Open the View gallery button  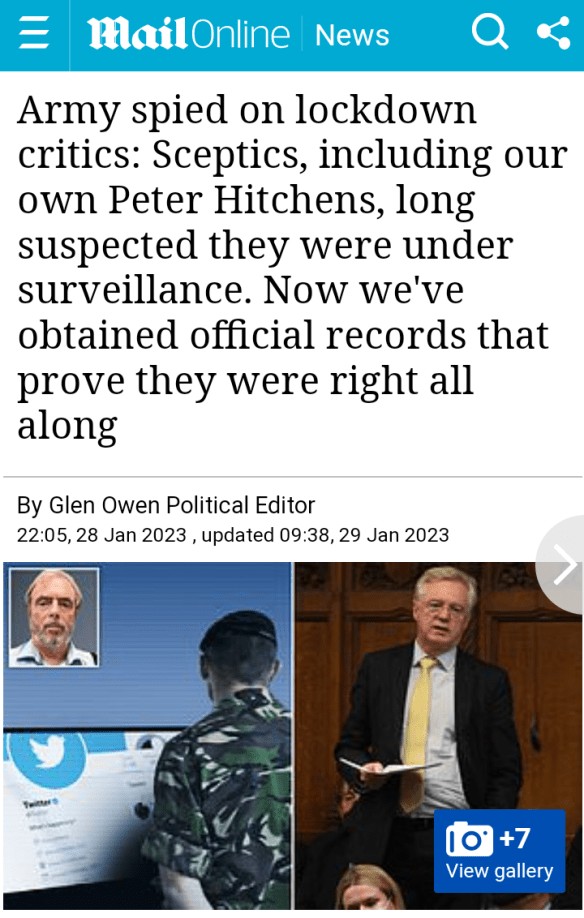click(x=500, y=850)
